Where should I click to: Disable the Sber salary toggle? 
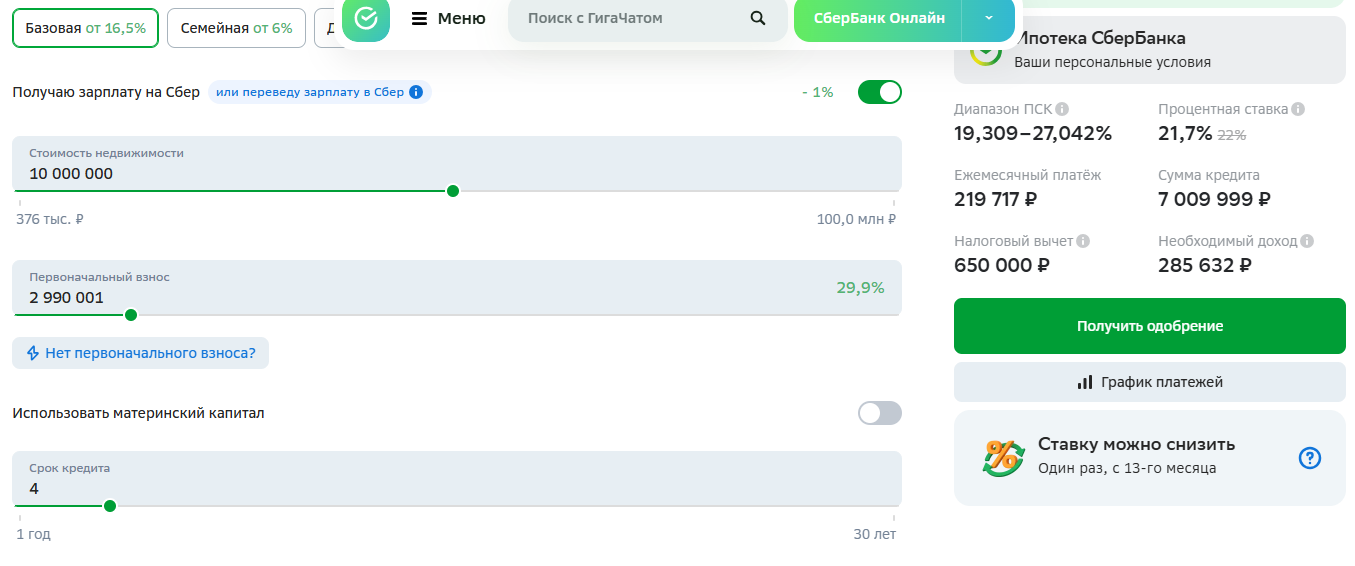coord(879,92)
